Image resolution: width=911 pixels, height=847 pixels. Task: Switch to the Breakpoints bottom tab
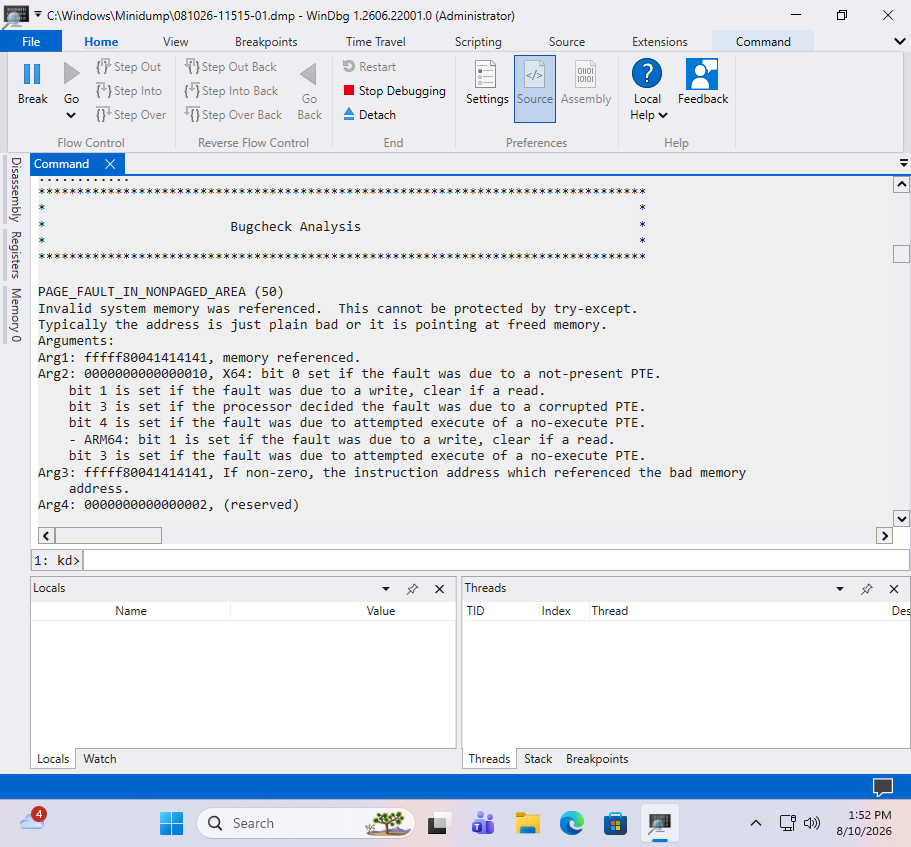597,759
